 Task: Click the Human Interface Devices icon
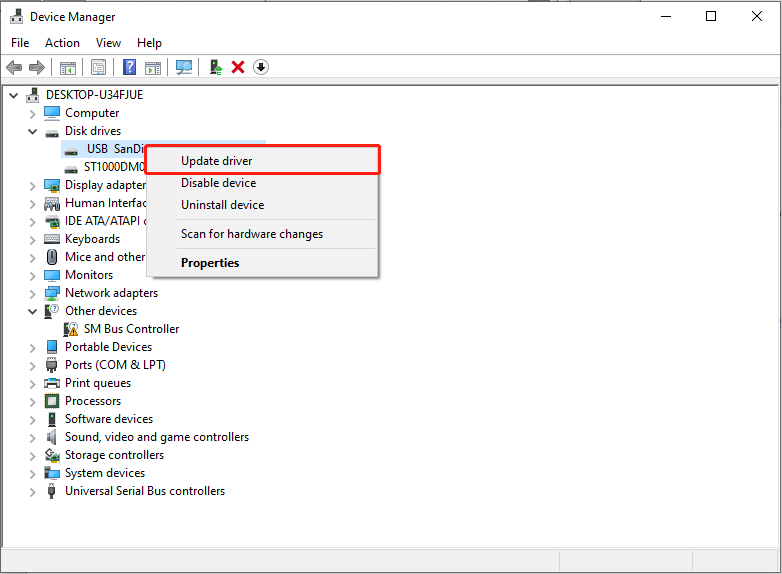click(x=52, y=203)
